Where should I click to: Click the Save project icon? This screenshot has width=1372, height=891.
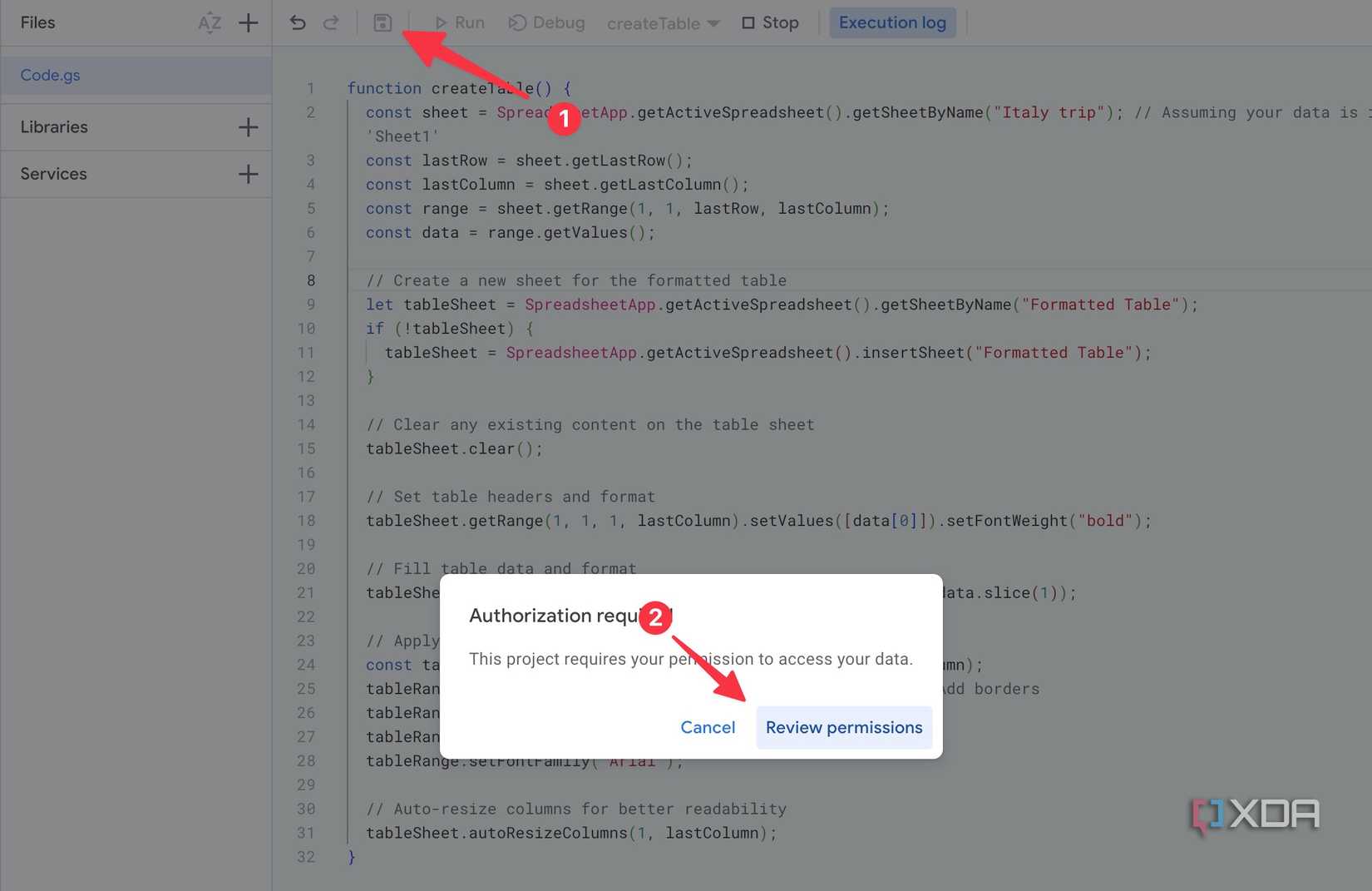click(382, 22)
